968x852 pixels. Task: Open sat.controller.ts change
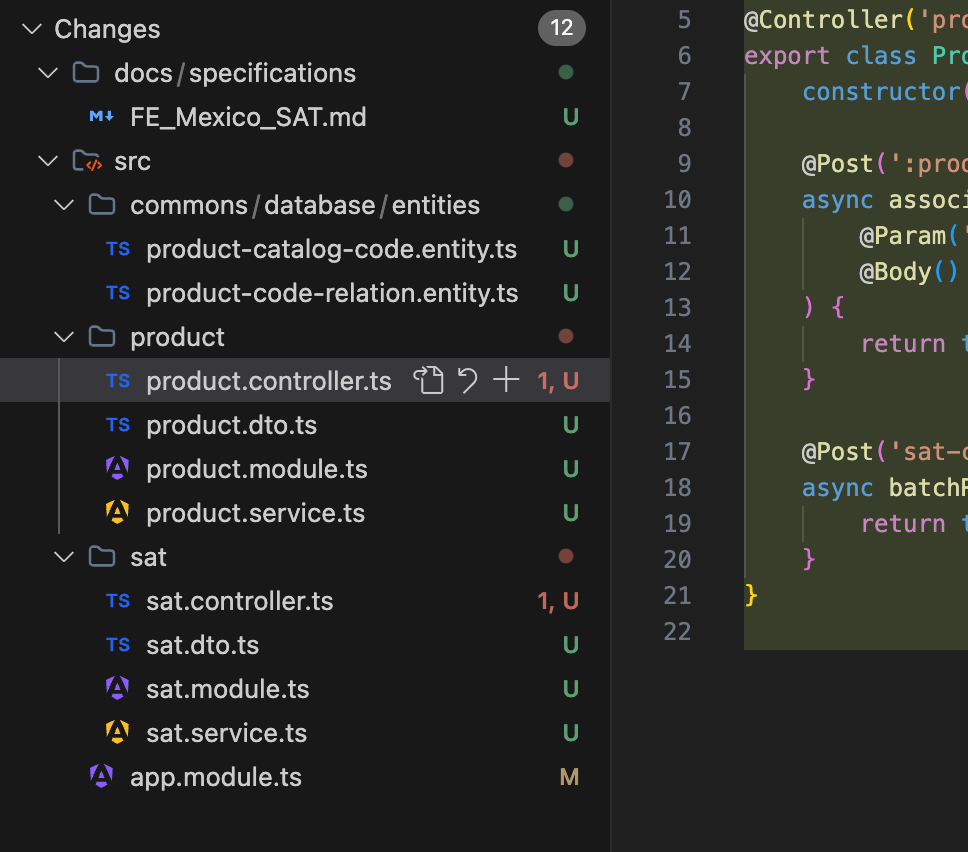coord(305,601)
